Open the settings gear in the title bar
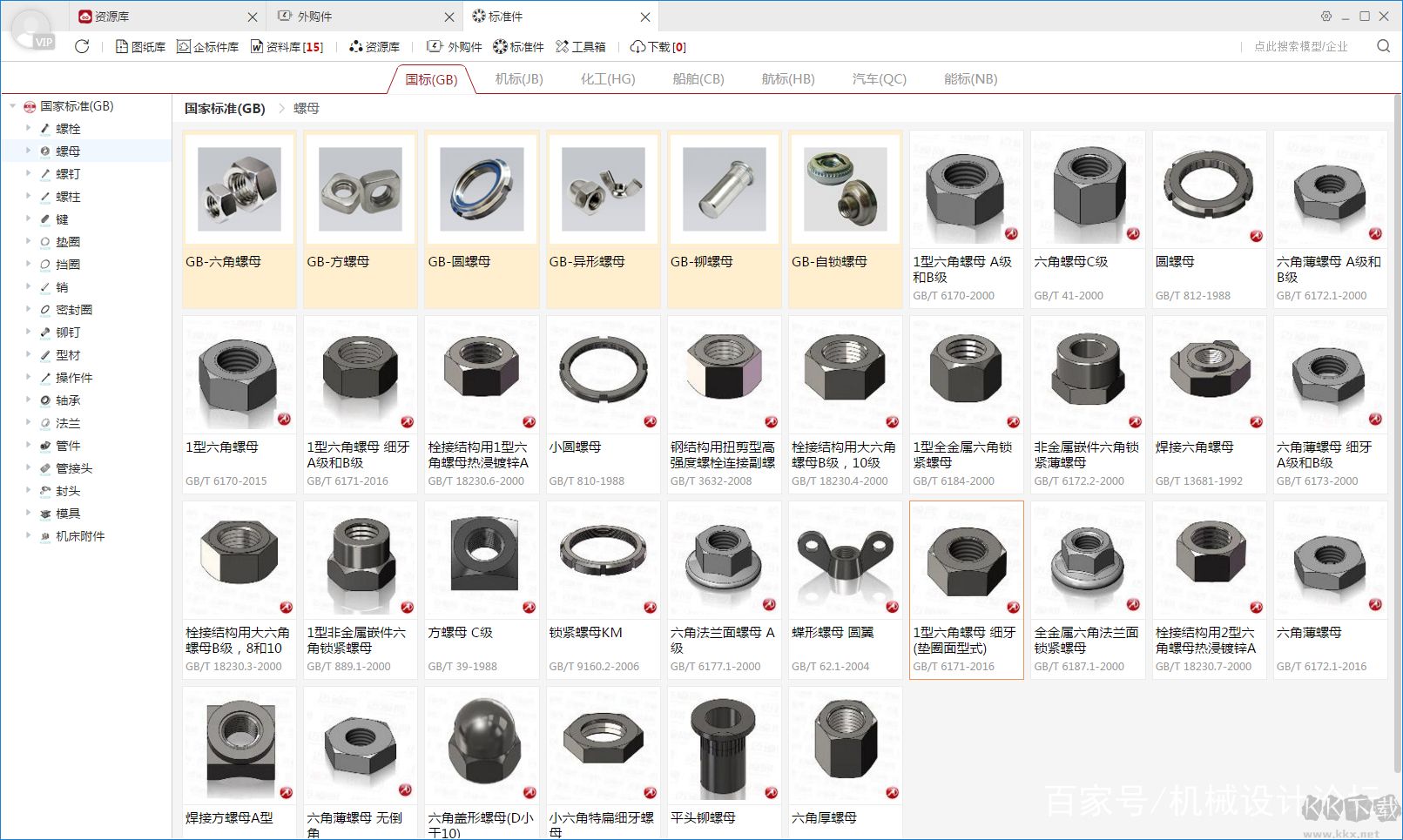This screenshot has height=840, width=1403. pyautogui.click(x=1325, y=17)
